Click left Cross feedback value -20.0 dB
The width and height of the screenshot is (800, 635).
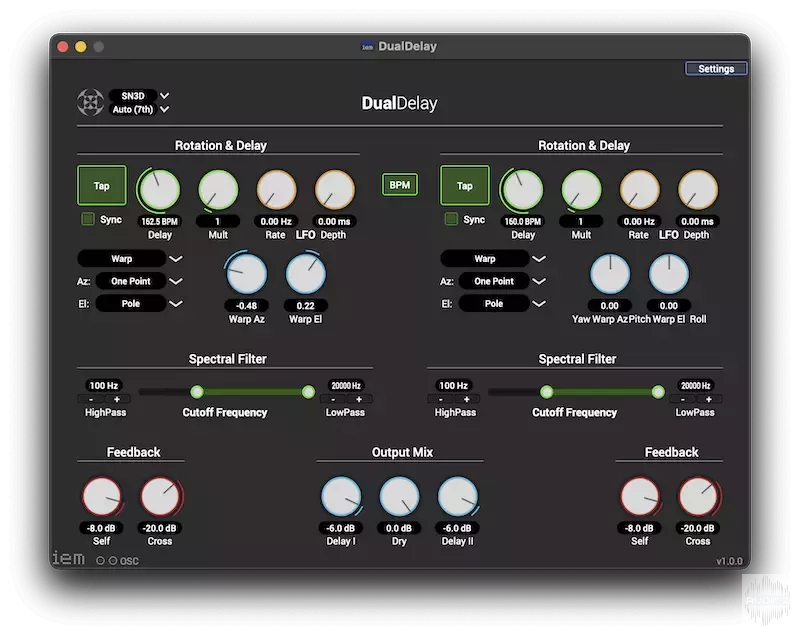click(x=160, y=528)
